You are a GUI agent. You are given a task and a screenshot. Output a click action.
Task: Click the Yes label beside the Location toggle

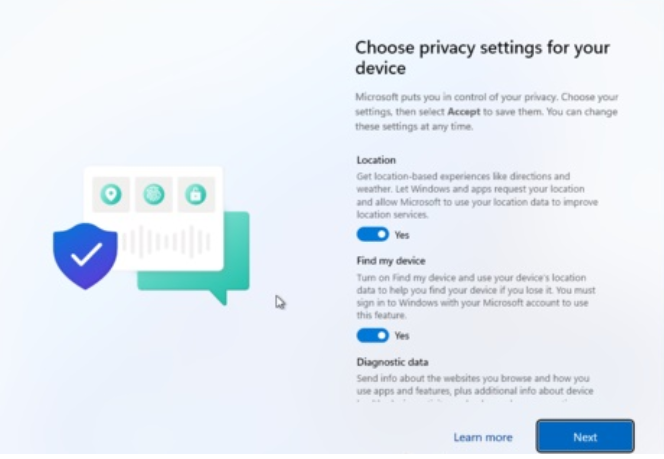402,235
